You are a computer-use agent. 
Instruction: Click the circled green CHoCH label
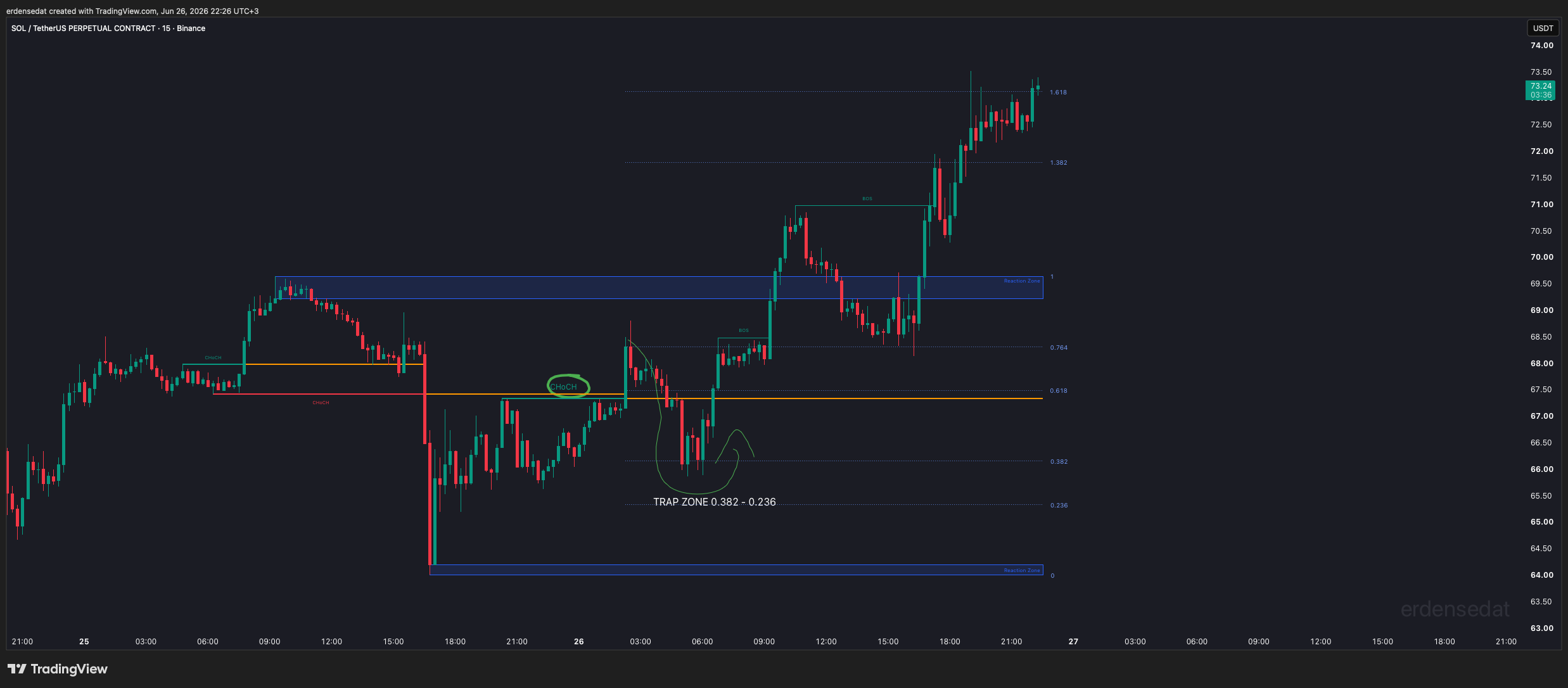coord(564,387)
